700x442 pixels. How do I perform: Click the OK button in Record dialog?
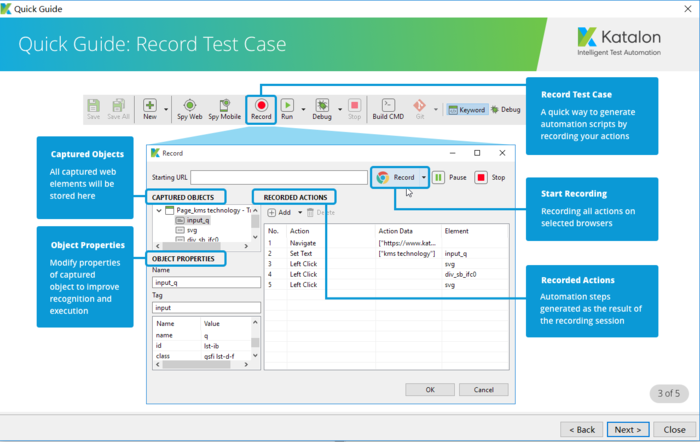click(x=430, y=389)
